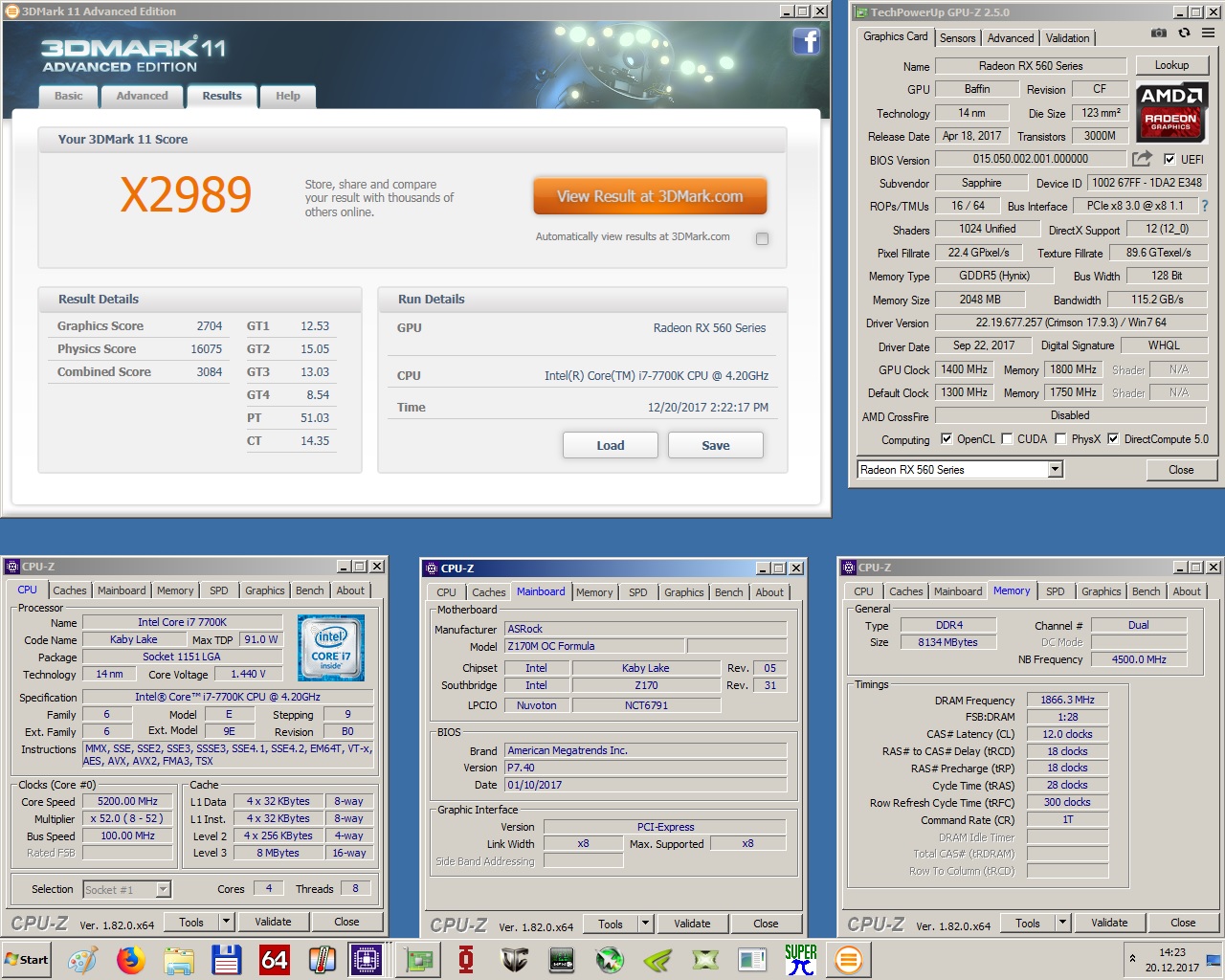Open the Sensors tab in GPU-Z
This screenshot has width=1225, height=980.
(x=957, y=38)
